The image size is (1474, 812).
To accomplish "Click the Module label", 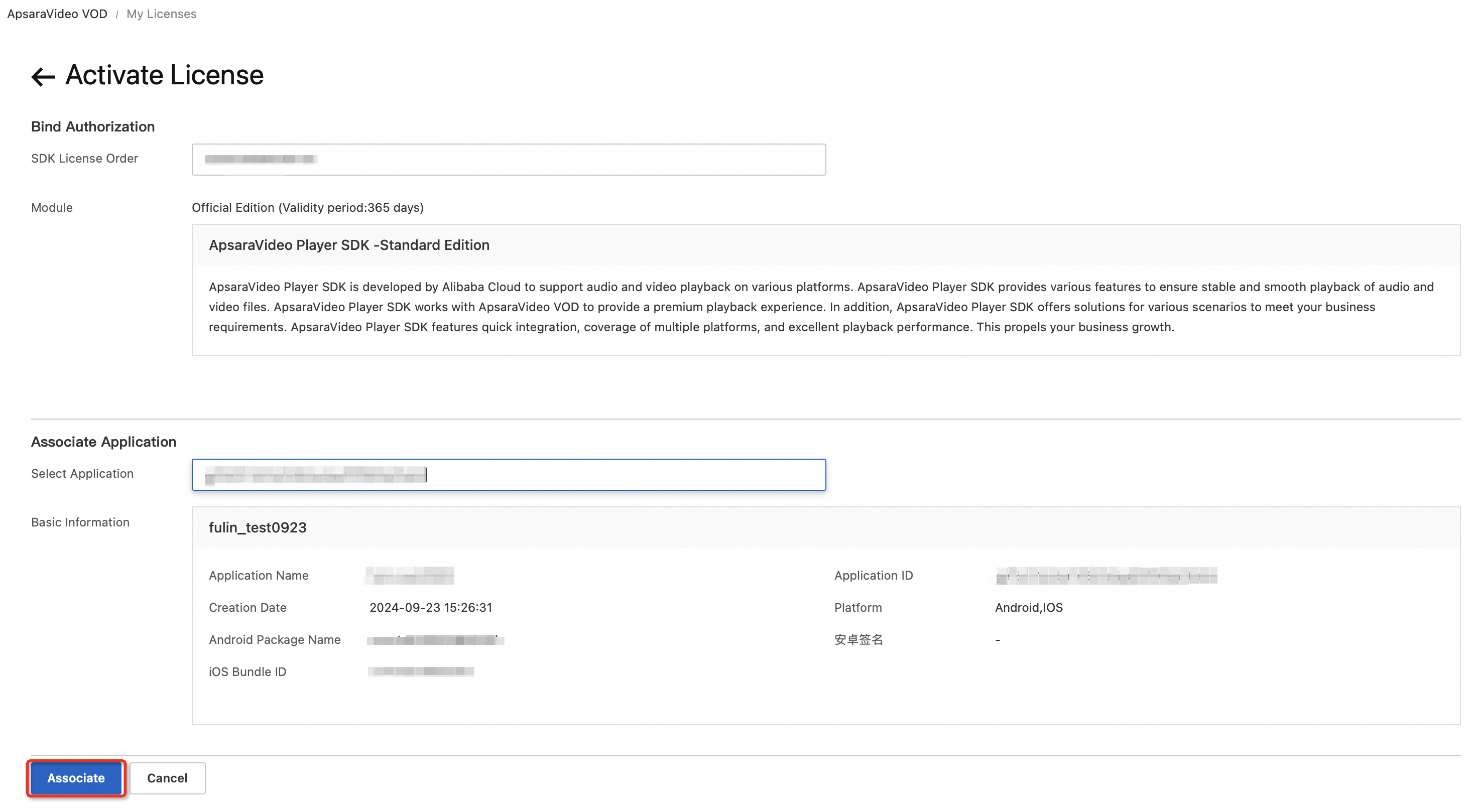I will [52, 208].
